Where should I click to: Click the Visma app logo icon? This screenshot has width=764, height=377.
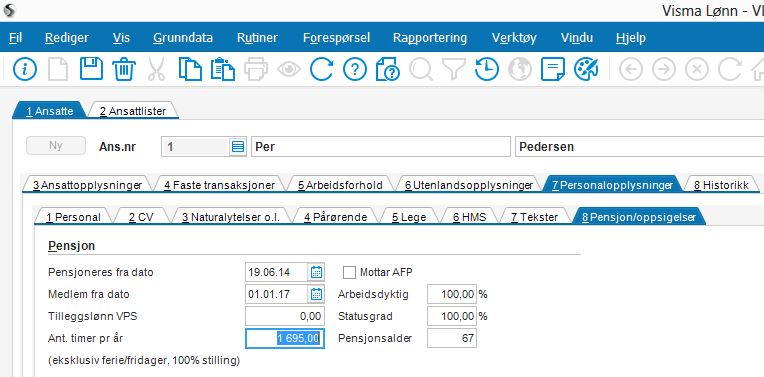click(8, 10)
